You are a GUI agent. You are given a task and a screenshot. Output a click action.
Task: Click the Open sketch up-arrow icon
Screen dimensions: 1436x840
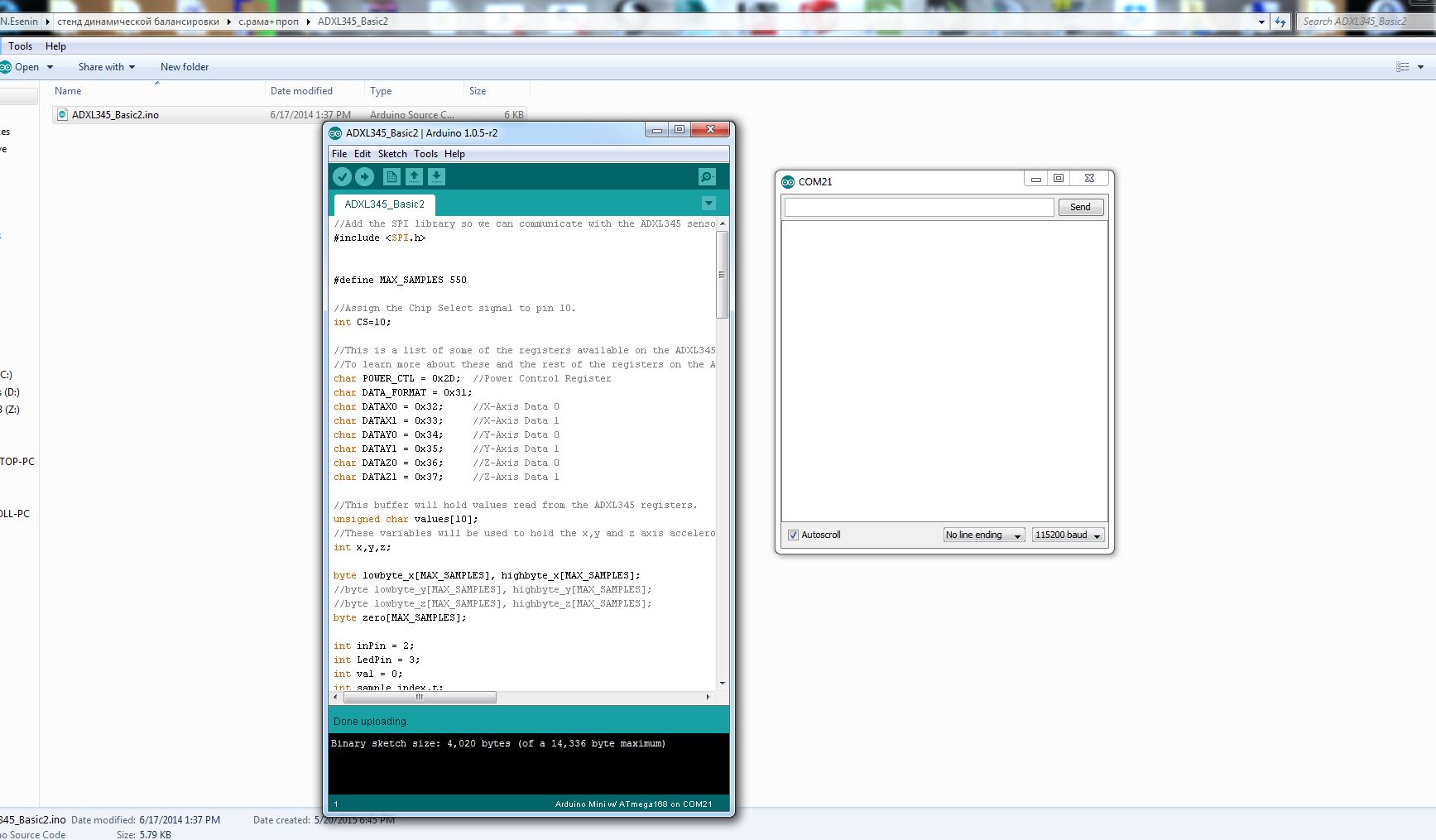coord(414,176)
